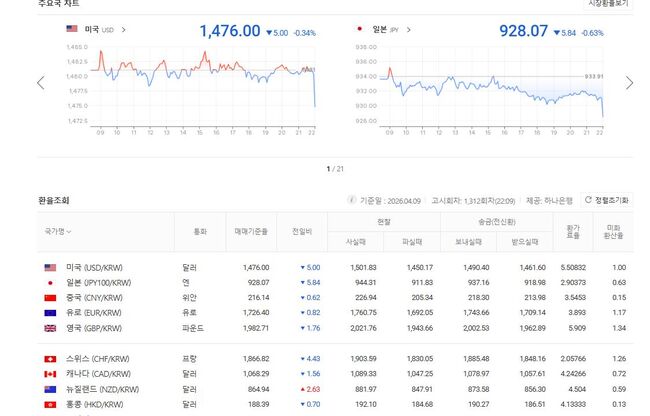This screenshot has height=416, width=650.
Task: Open the 유로 (EUR/KRW) row link
Action: (96, 312)
